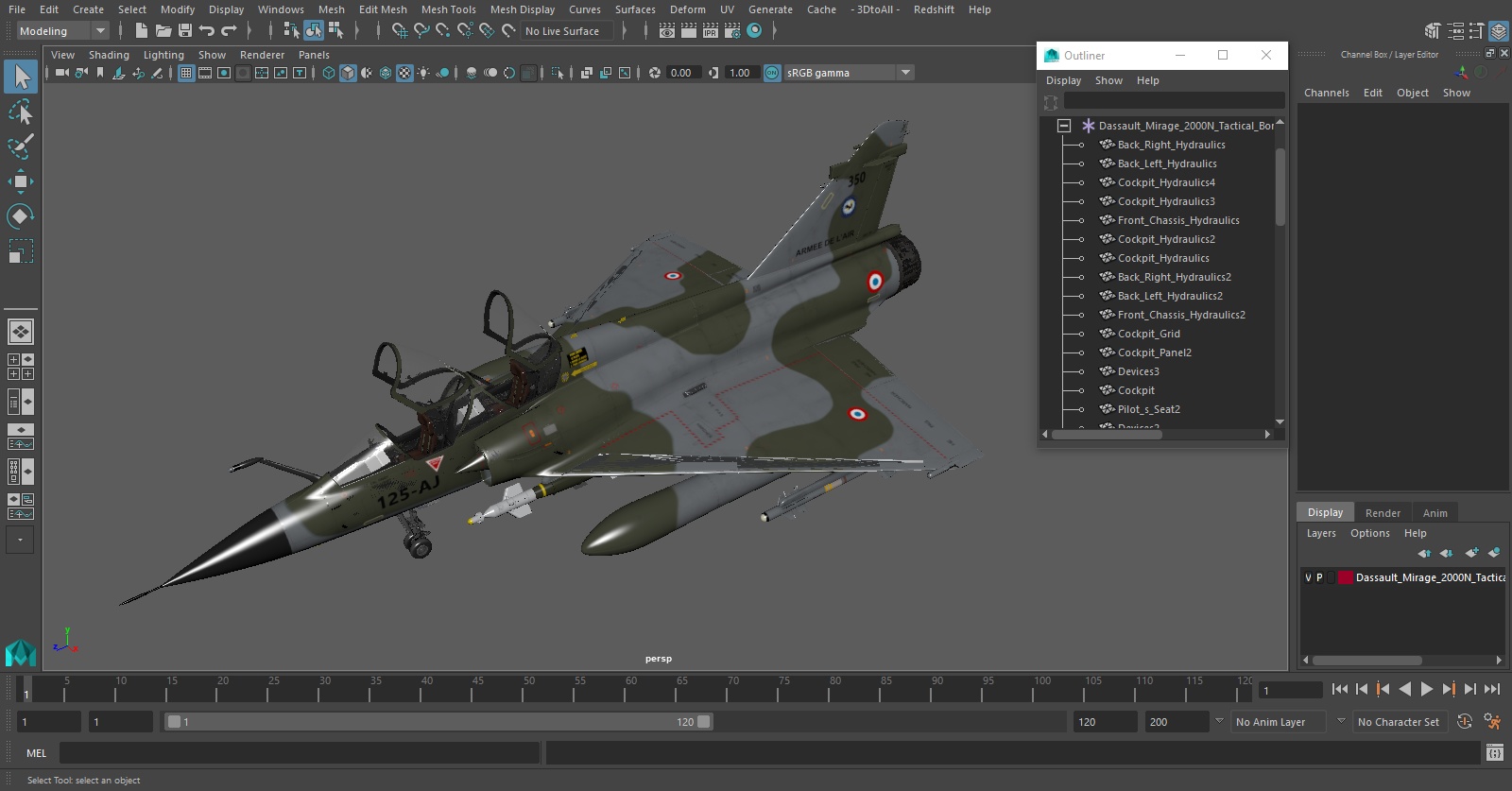Toggle layer visibility V box

pyautogui.click(x=1308, y=577)
